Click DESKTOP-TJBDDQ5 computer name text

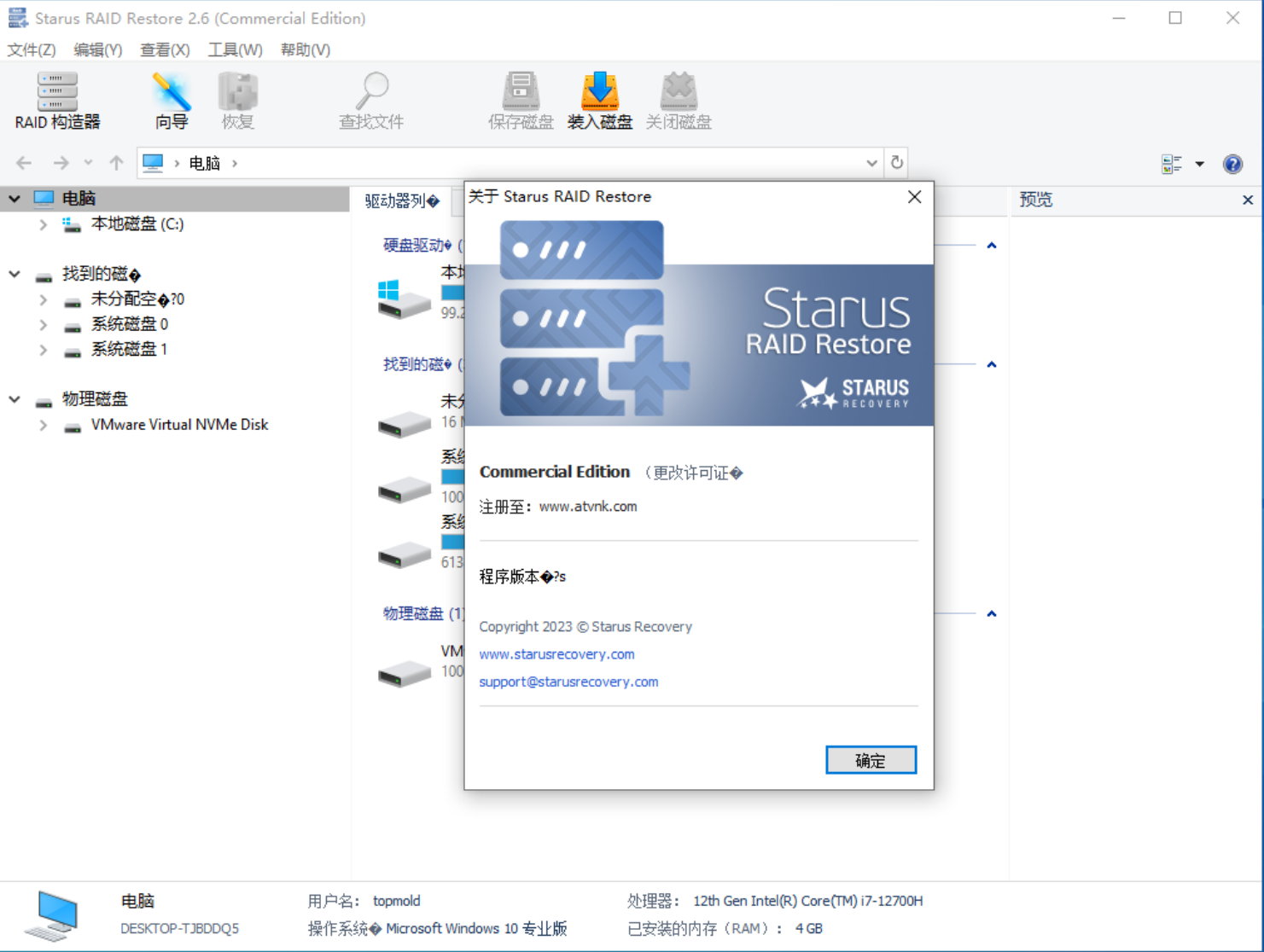(x=179, y=928)
